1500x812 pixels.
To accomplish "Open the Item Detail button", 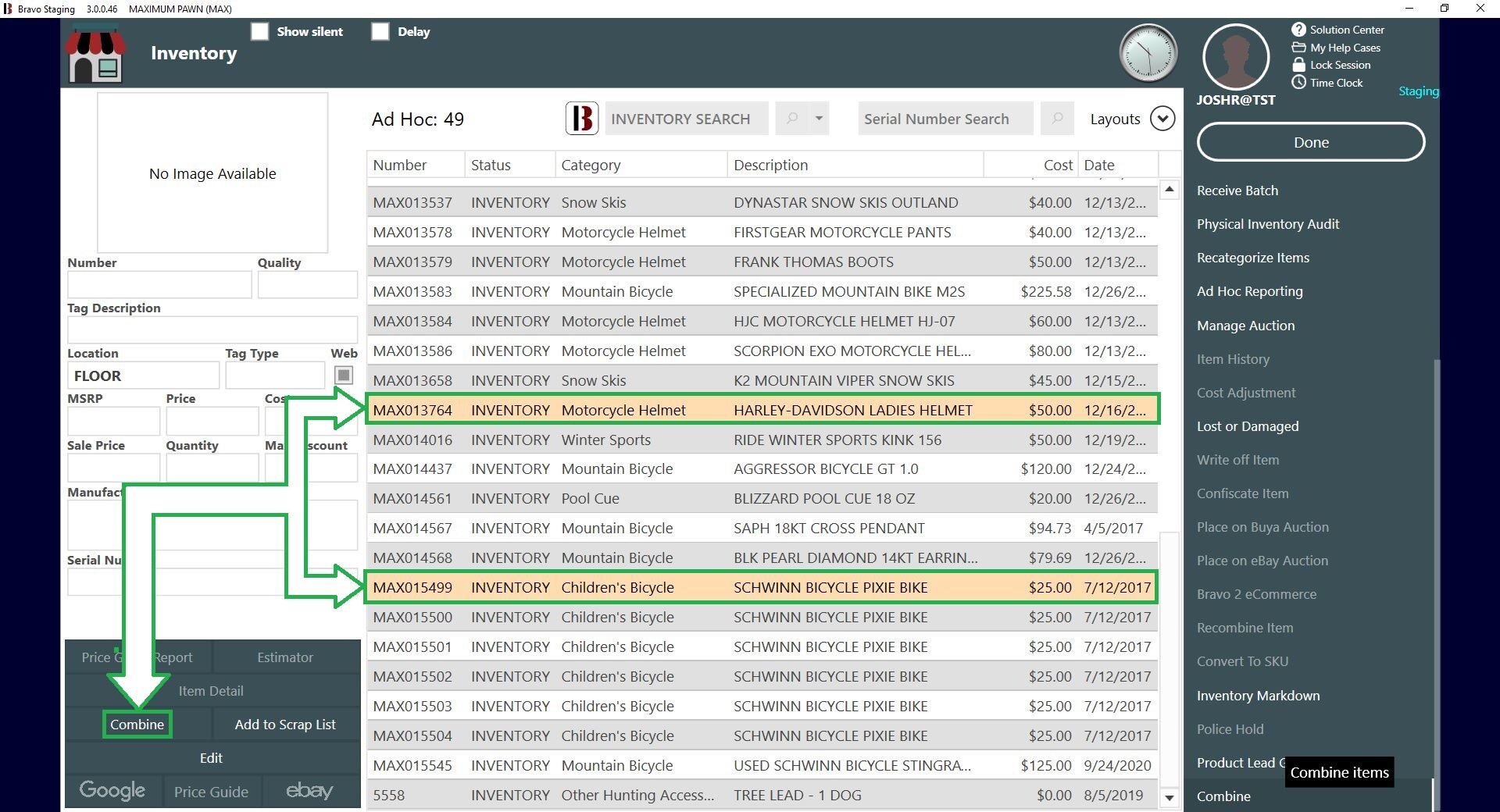I will (211, 691).
